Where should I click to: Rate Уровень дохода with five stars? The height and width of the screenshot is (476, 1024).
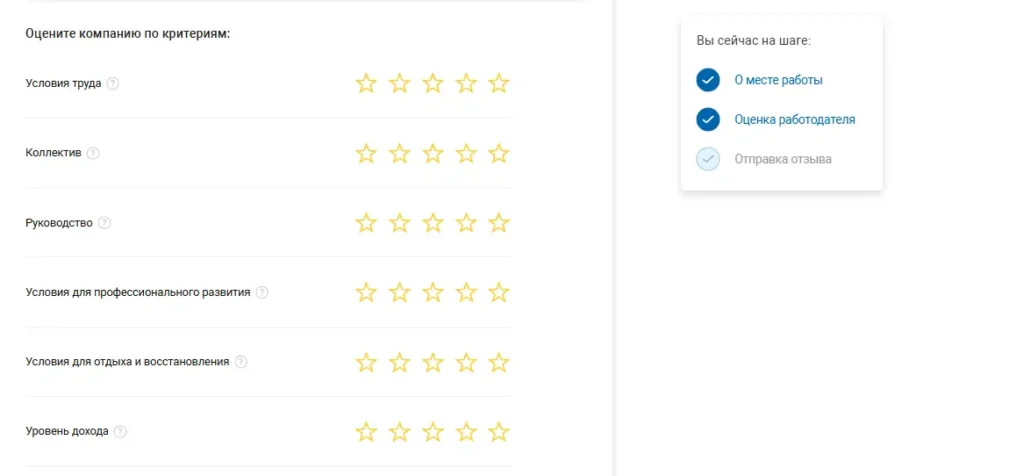498,432
